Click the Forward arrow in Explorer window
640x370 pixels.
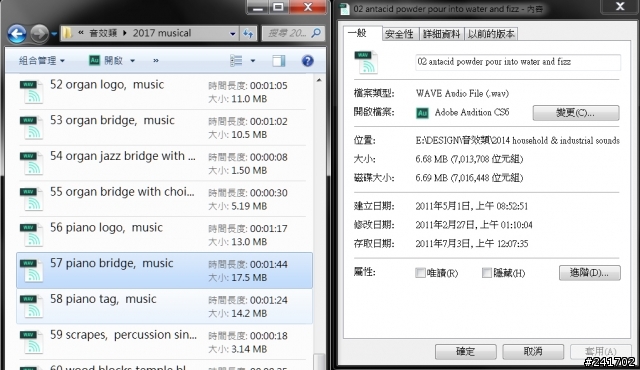tap(40, 34)
